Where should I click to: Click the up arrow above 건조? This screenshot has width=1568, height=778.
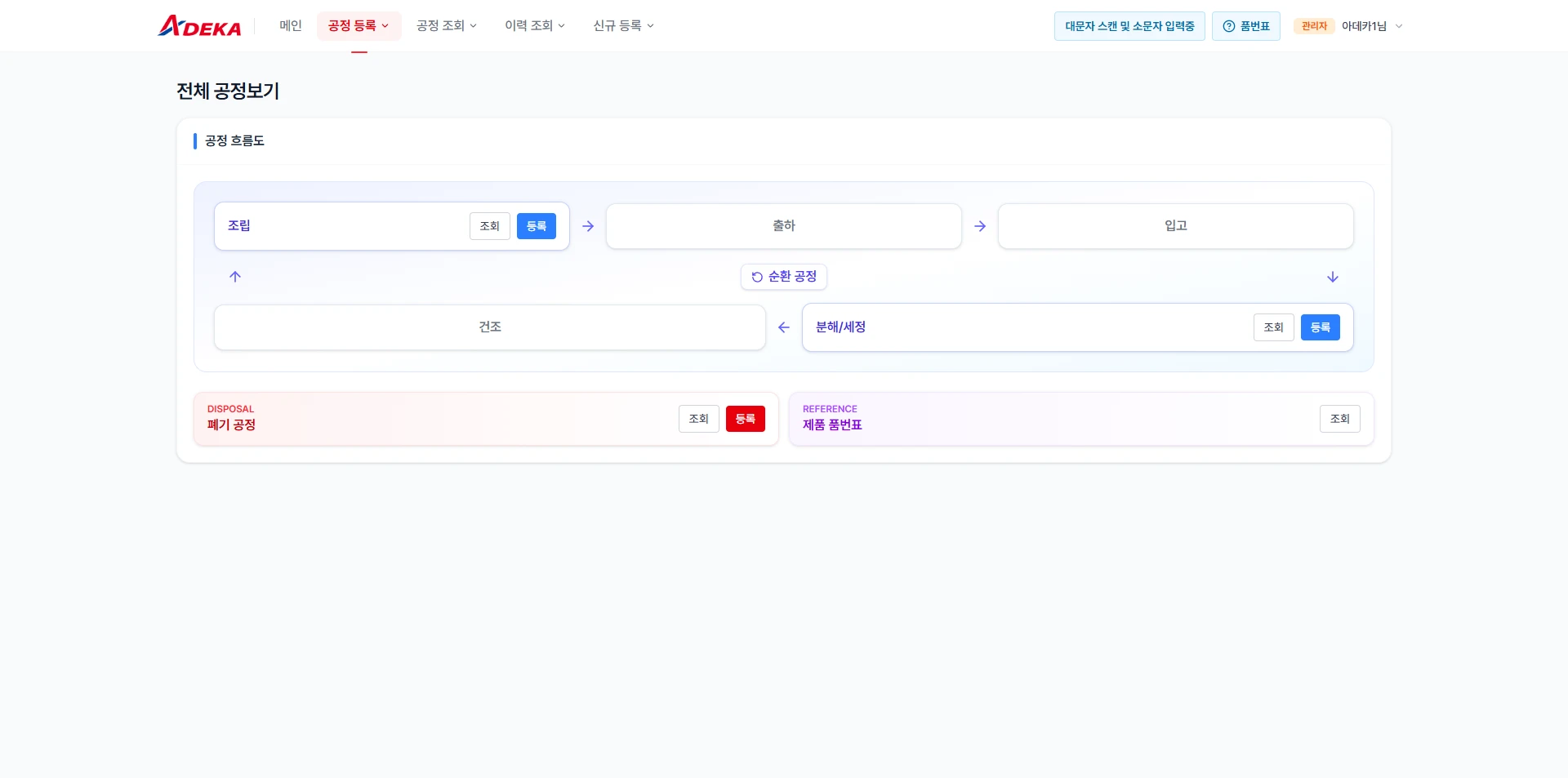pos(235,277)
